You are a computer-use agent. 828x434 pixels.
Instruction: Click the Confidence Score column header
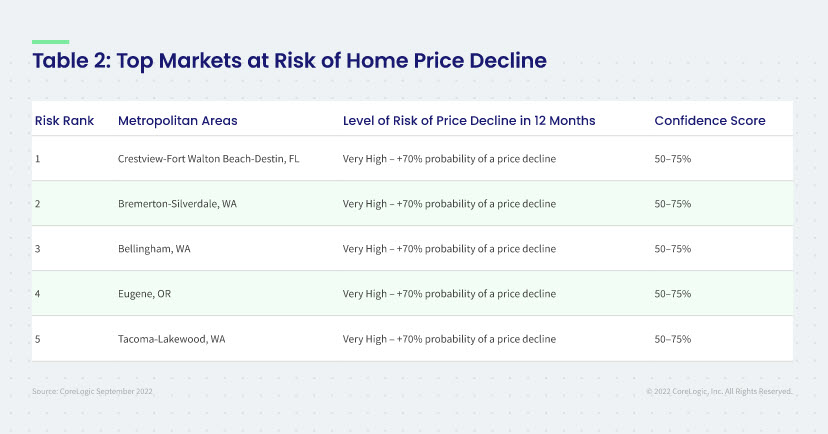pos(710,120)
